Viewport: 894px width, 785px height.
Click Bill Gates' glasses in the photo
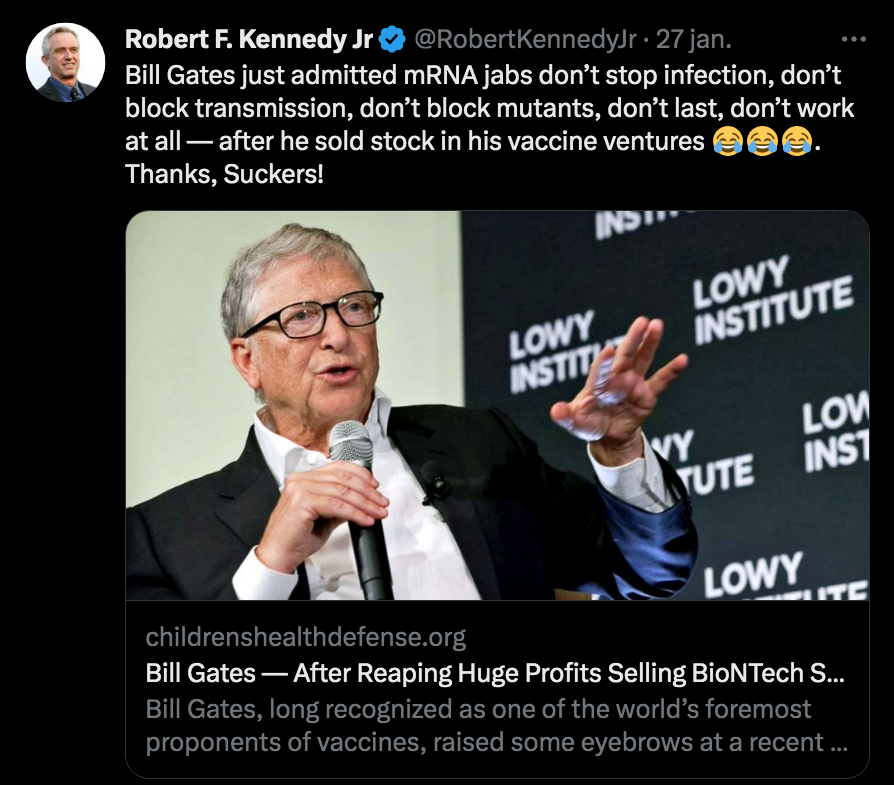(312, 315)
